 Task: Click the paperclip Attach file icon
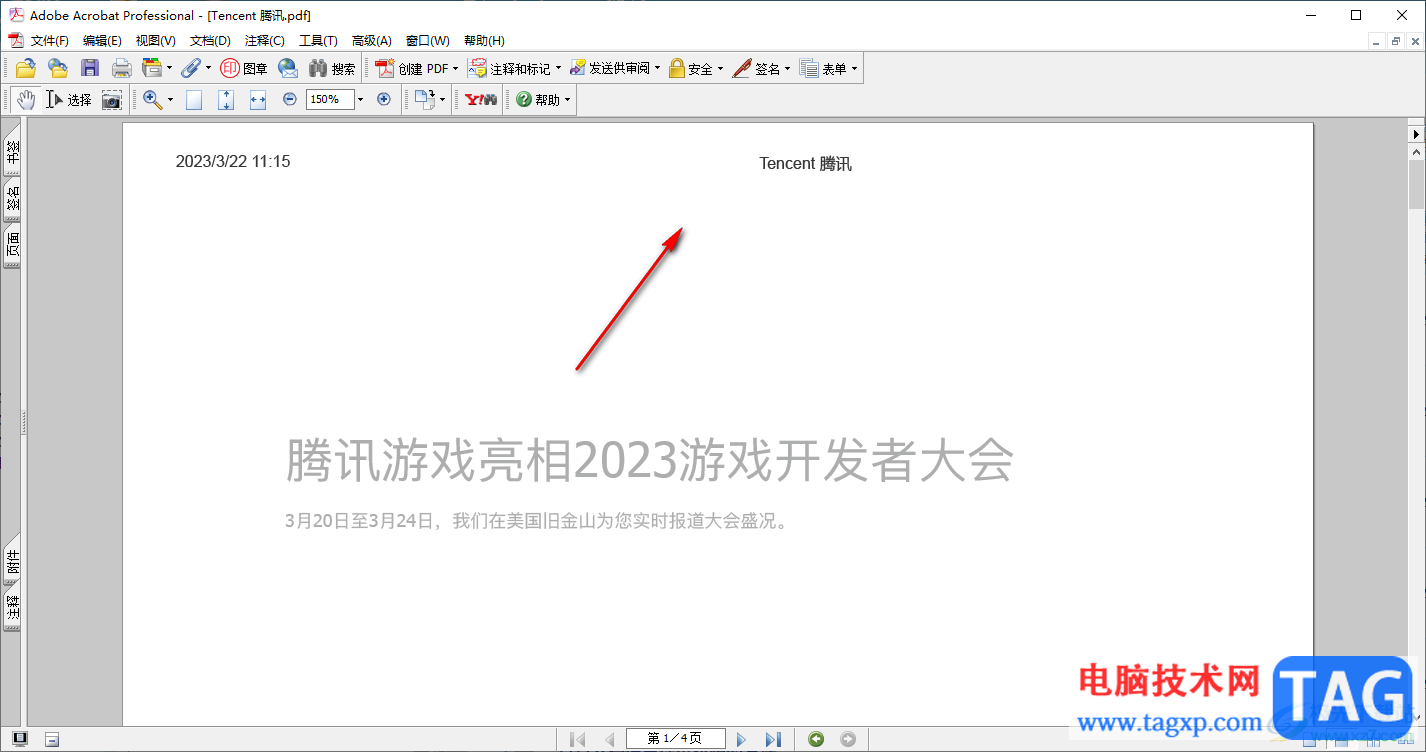(190, 68)
